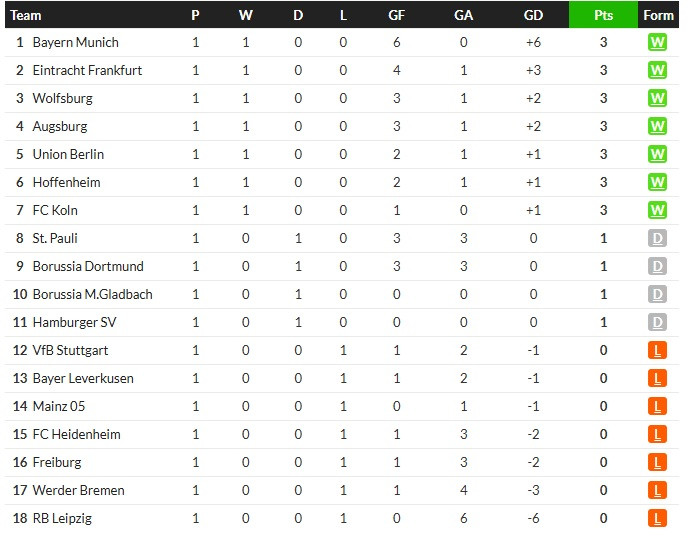Click Freiburg's team name

tap(57, 462)
